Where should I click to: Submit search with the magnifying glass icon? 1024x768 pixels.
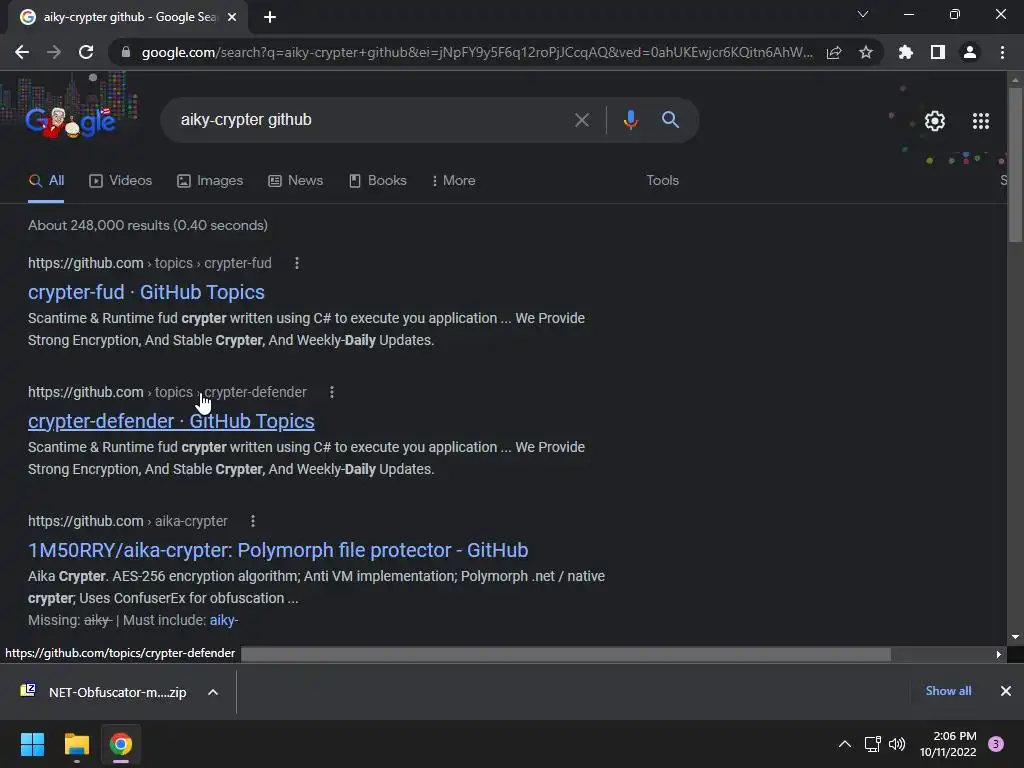670,120
